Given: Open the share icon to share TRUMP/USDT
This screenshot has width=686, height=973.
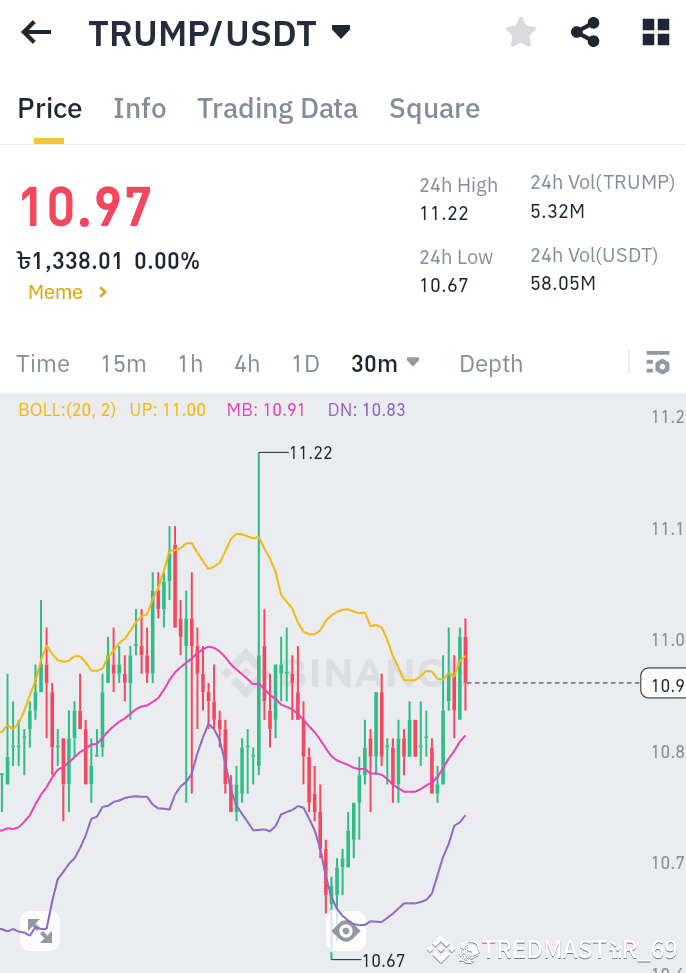Looking at the screenshot, I should [585, 32].
